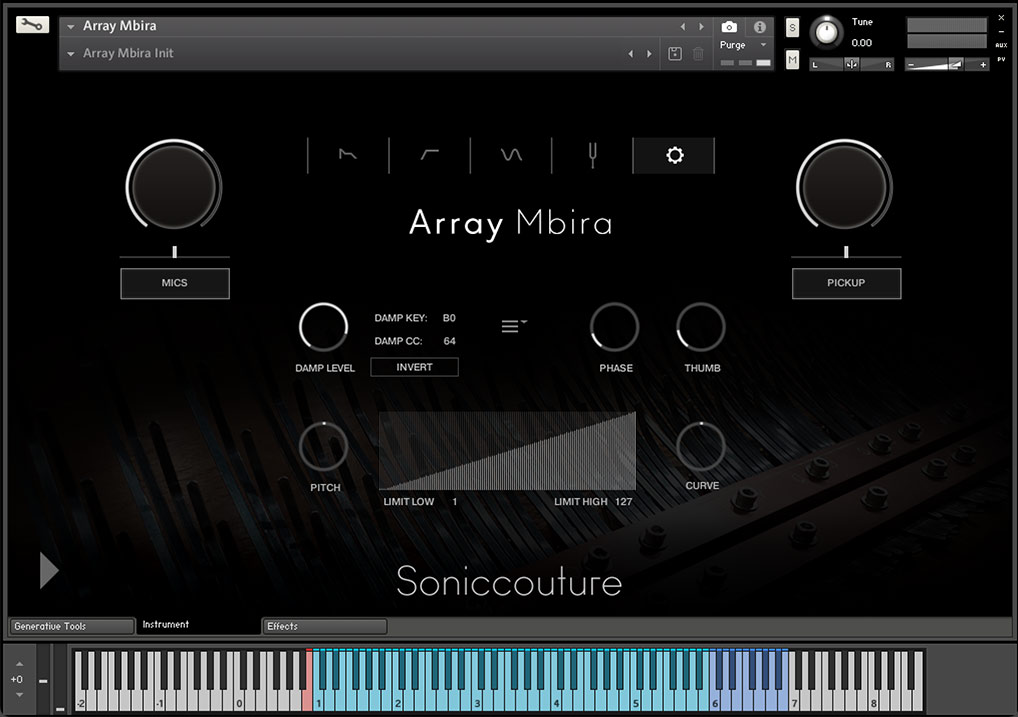Image resolution: width=1018 pixels, height=717 pixels.
Task: Click the save snapshot disk icon
Action: point(675,54)
